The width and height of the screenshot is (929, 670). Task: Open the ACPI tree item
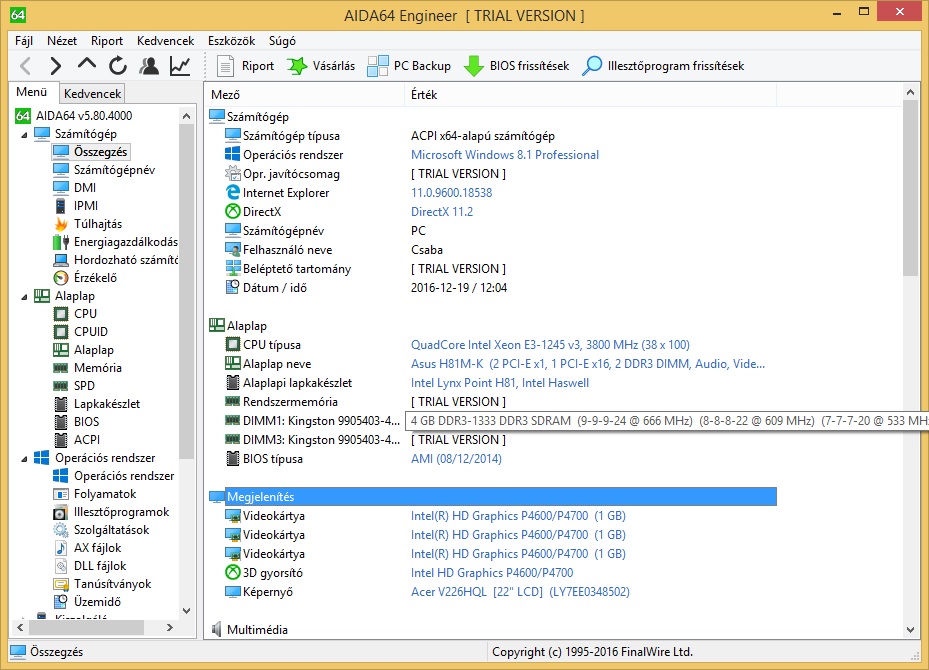[87, 440]
